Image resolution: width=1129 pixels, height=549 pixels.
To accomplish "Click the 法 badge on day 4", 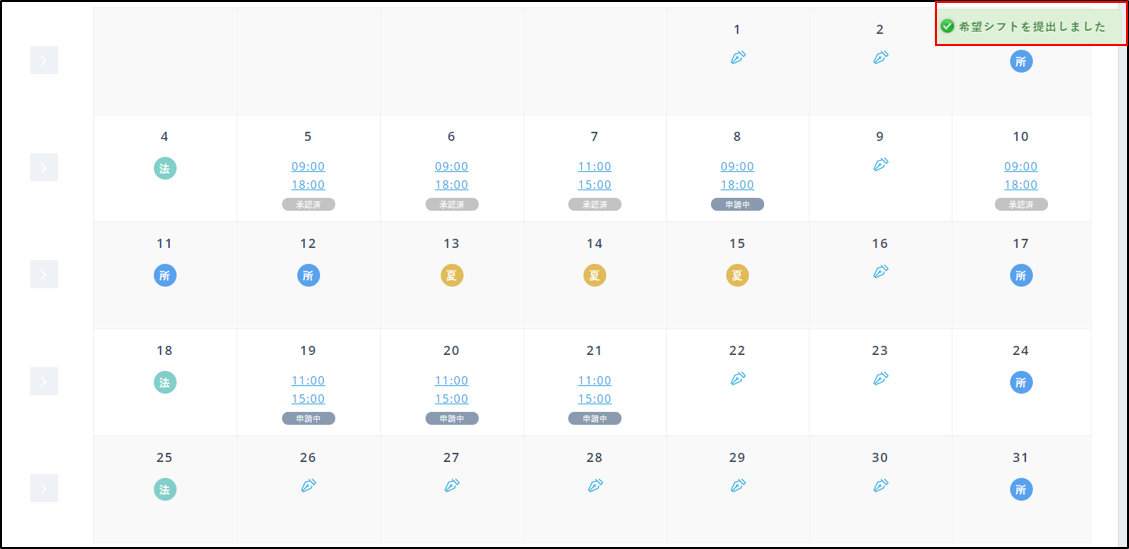I will click(x=165, y=168).
